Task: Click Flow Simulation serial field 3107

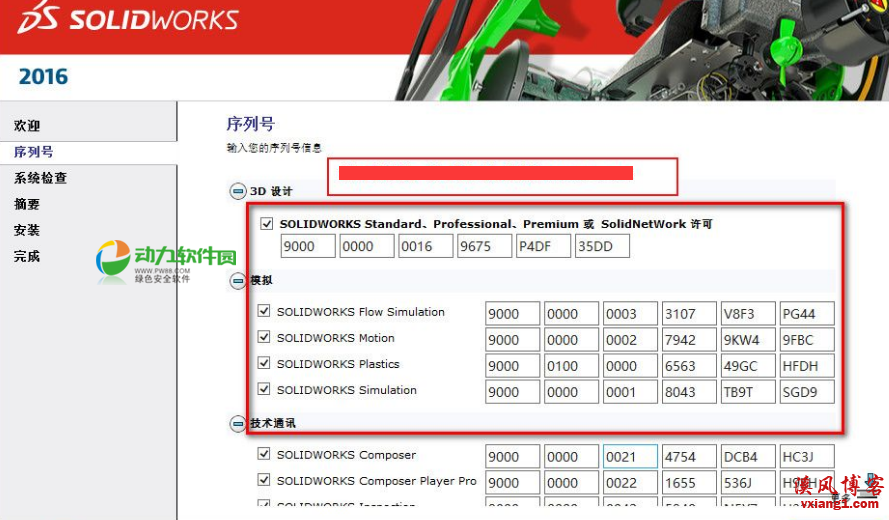Action: click(x=689, y=314)
